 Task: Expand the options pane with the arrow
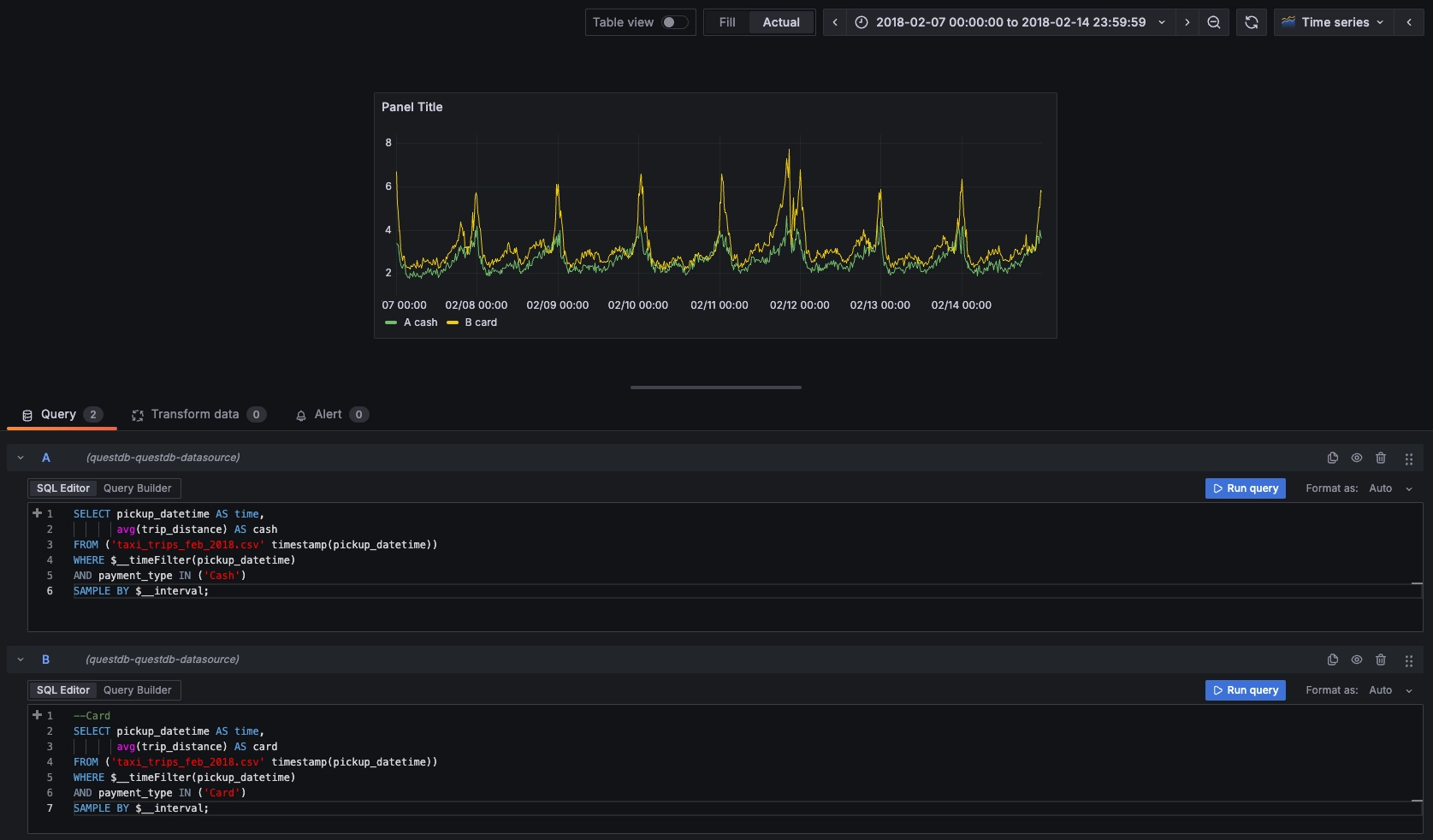pyautogui.click(x=1409, y=22)
